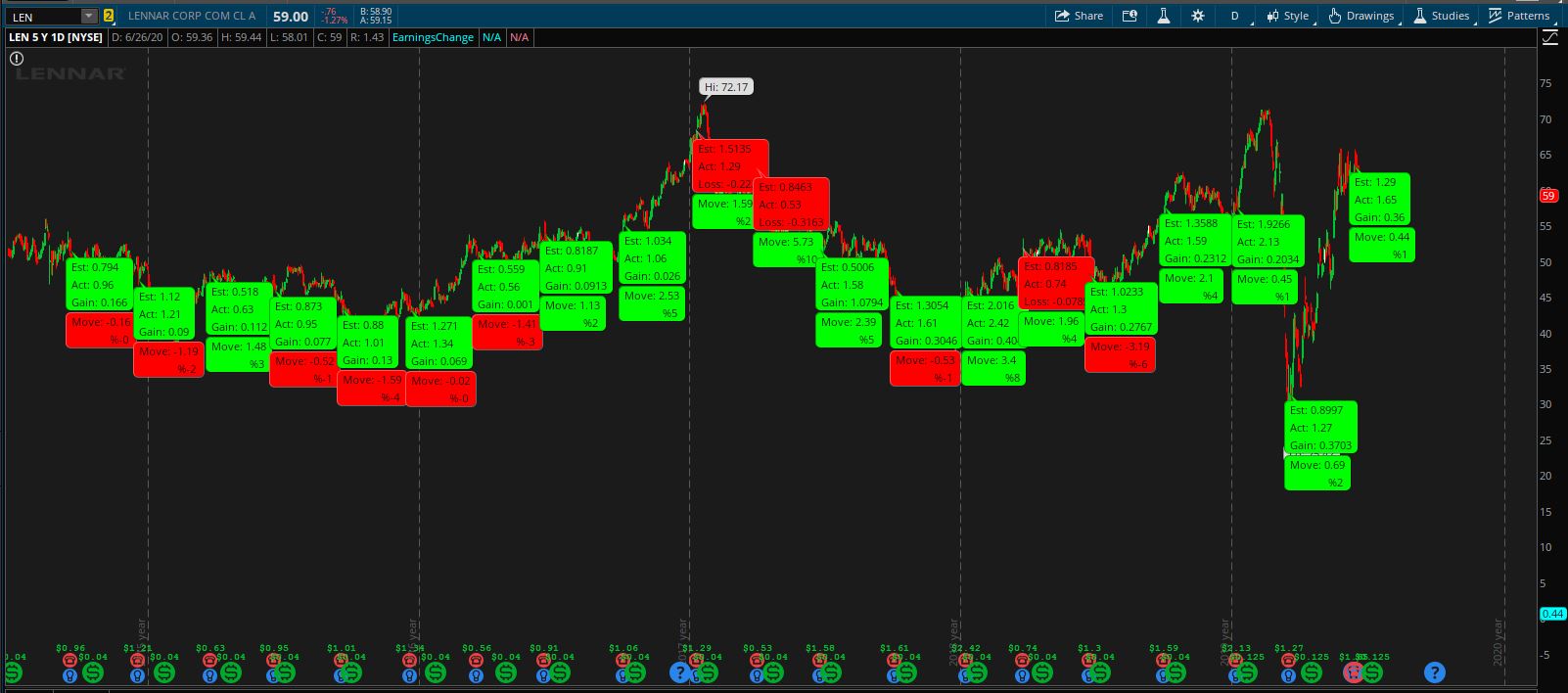The height and width of the screenshot is (693, 1568).
Task: Click the green dividend icon right of $1.21 earnings
Action: (x=163, y=672)
